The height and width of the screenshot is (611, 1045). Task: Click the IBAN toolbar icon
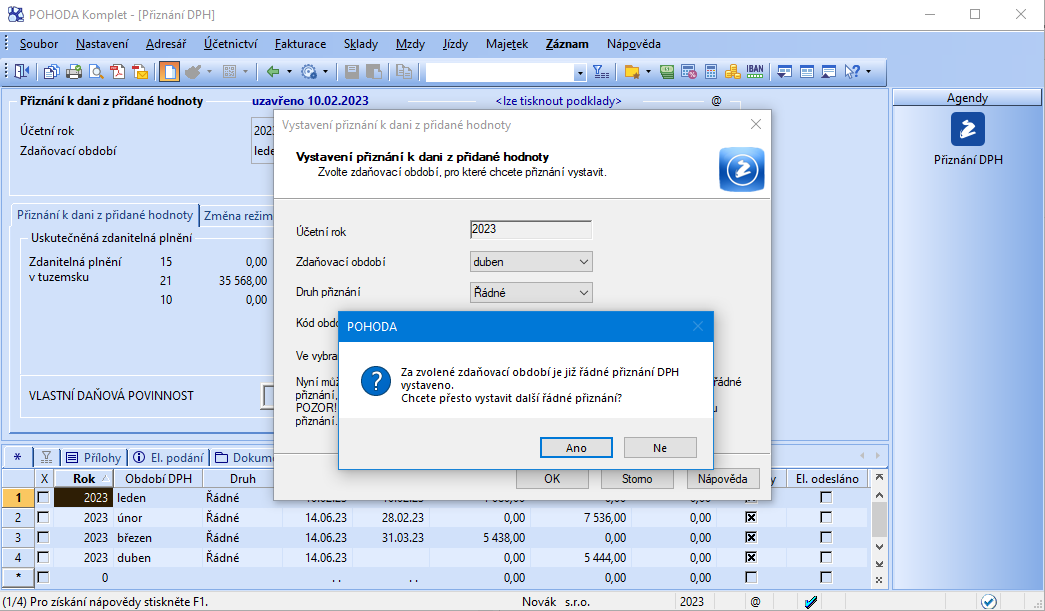755,72
